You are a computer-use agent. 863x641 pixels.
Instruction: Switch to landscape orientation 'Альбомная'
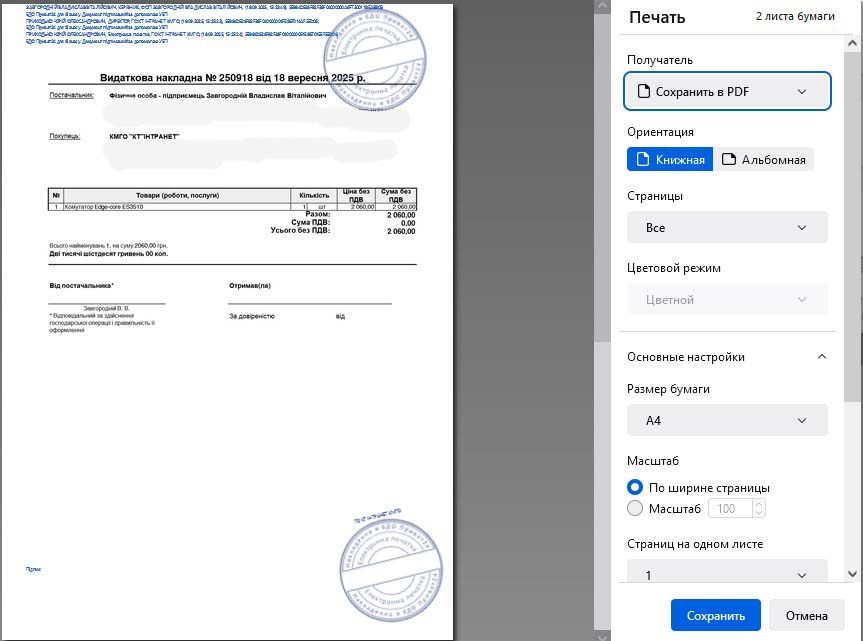coord(763,160)
